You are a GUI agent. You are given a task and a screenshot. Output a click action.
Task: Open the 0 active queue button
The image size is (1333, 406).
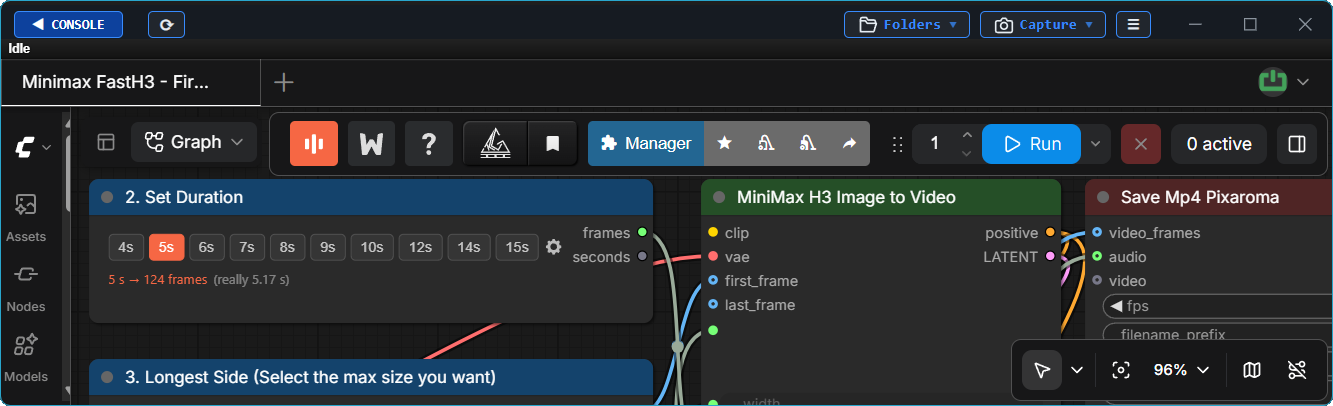pos(1219,144)
